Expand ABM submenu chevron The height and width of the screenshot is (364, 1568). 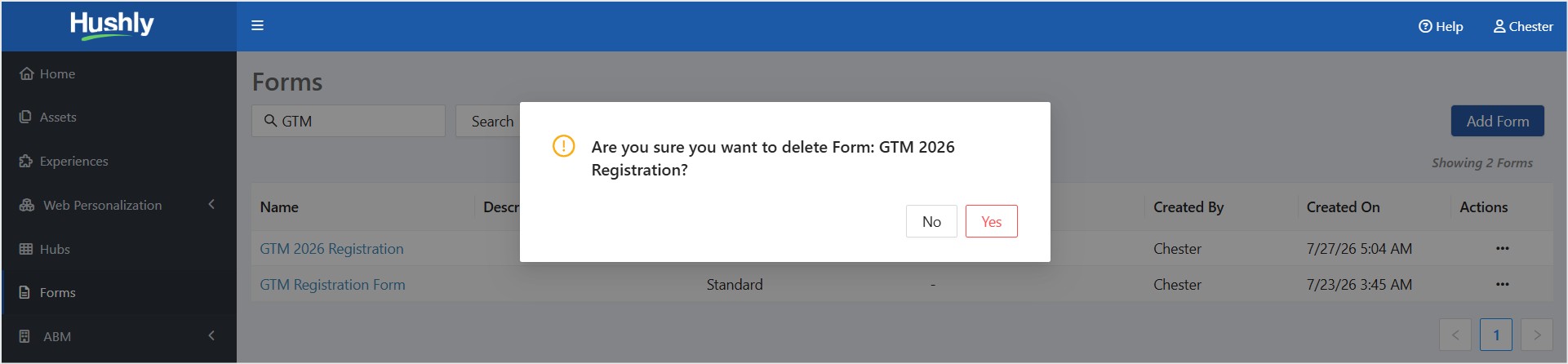pyautogui.click(x=211, y=335)
